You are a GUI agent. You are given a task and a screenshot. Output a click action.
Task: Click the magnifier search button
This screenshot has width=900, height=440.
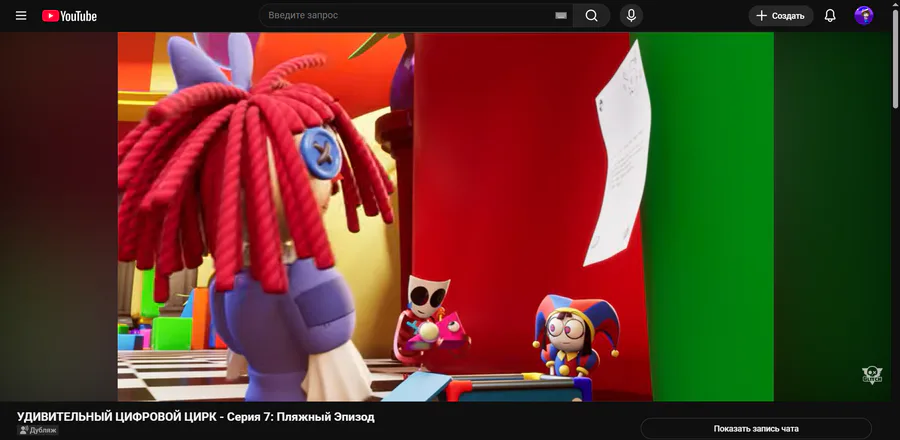[592, 15]
